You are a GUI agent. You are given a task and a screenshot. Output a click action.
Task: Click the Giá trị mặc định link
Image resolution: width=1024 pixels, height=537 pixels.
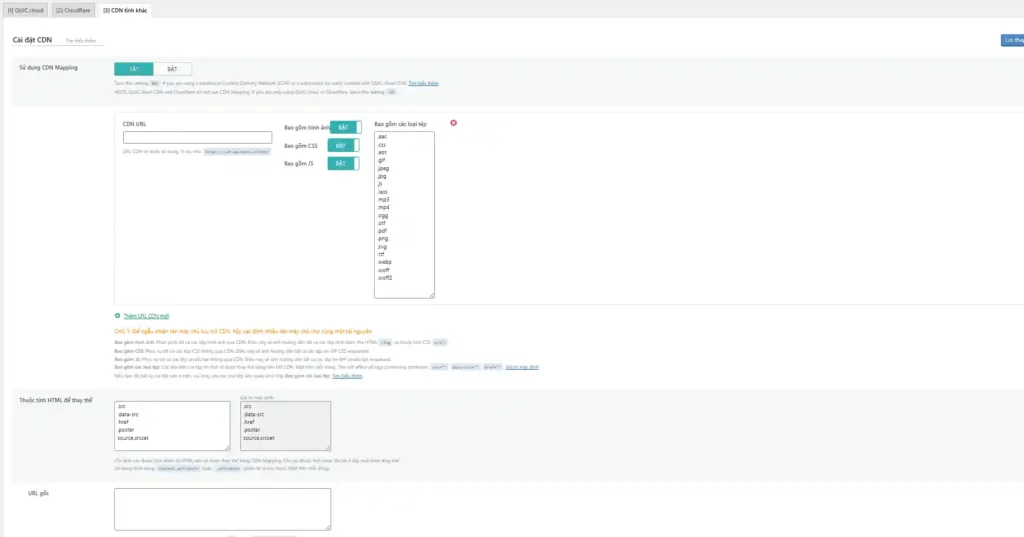[x=522, y=367]
